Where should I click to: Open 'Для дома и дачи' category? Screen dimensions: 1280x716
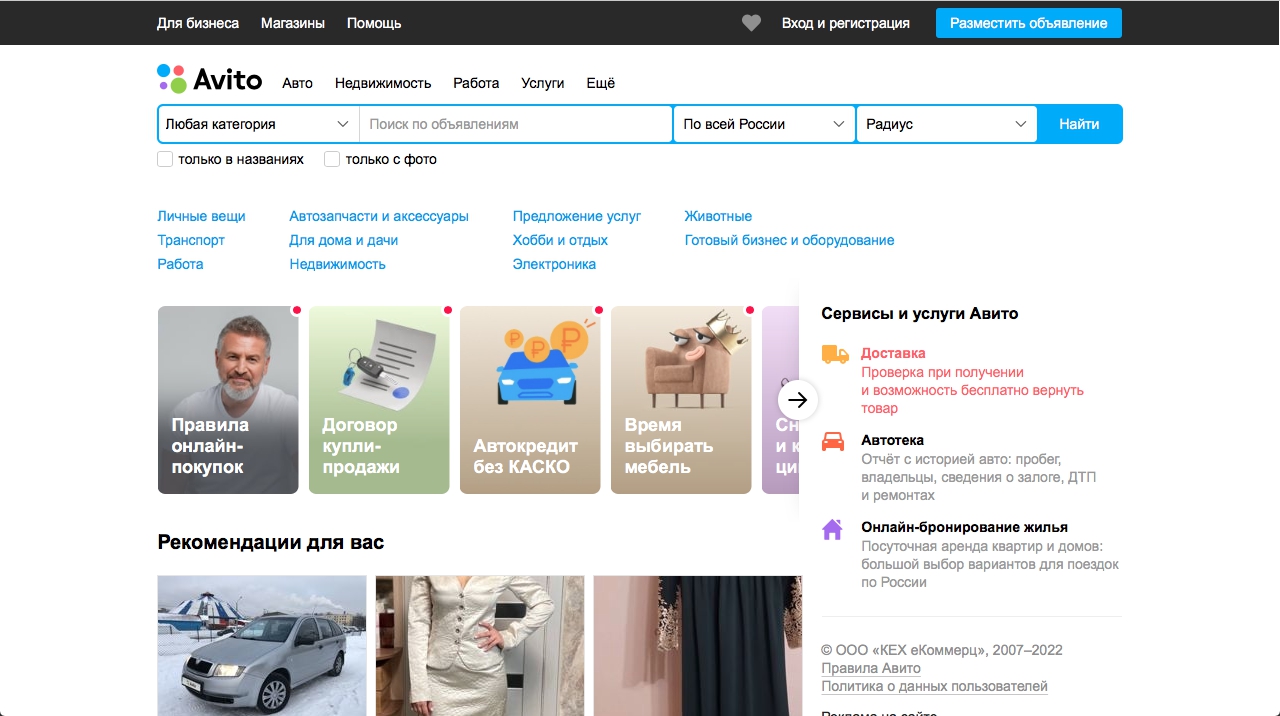click(344, 240)
